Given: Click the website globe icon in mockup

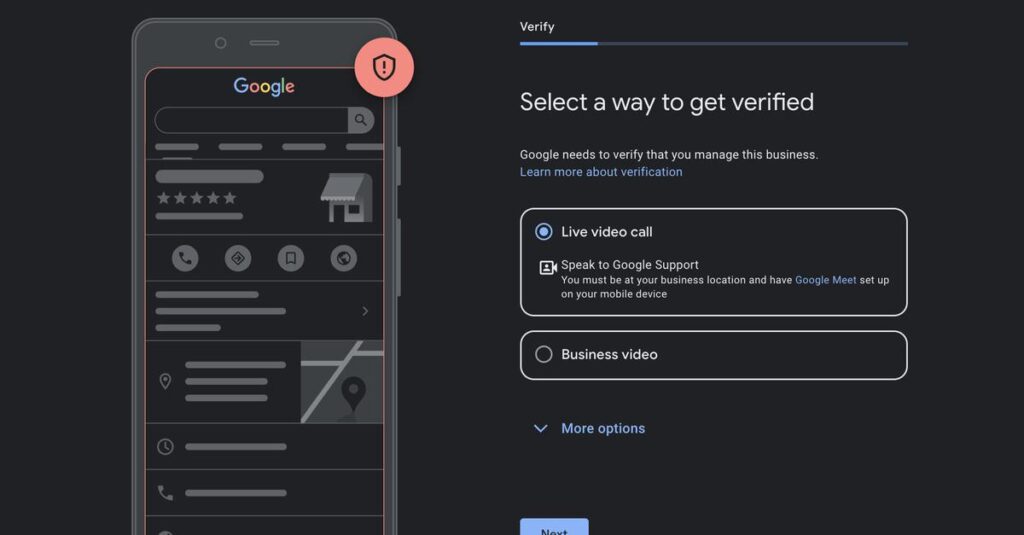Looking at the screenshot, I should pyautogui.click(x=344, y=258).
